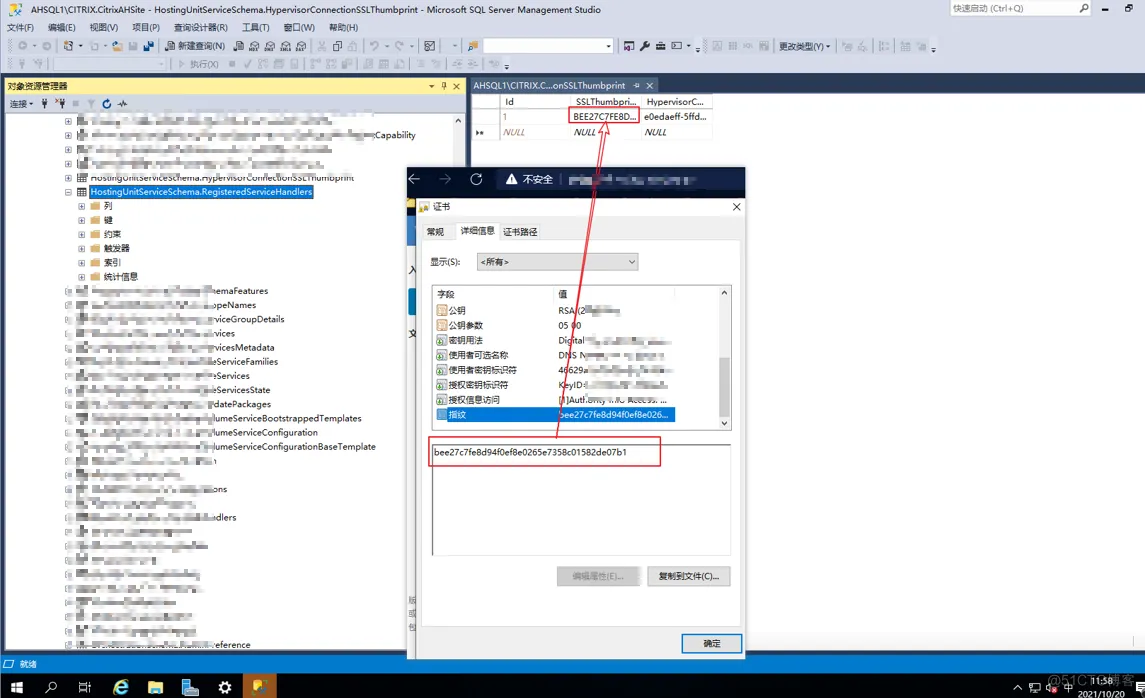
Task: Click the Windows Start button
Action: 16,687
